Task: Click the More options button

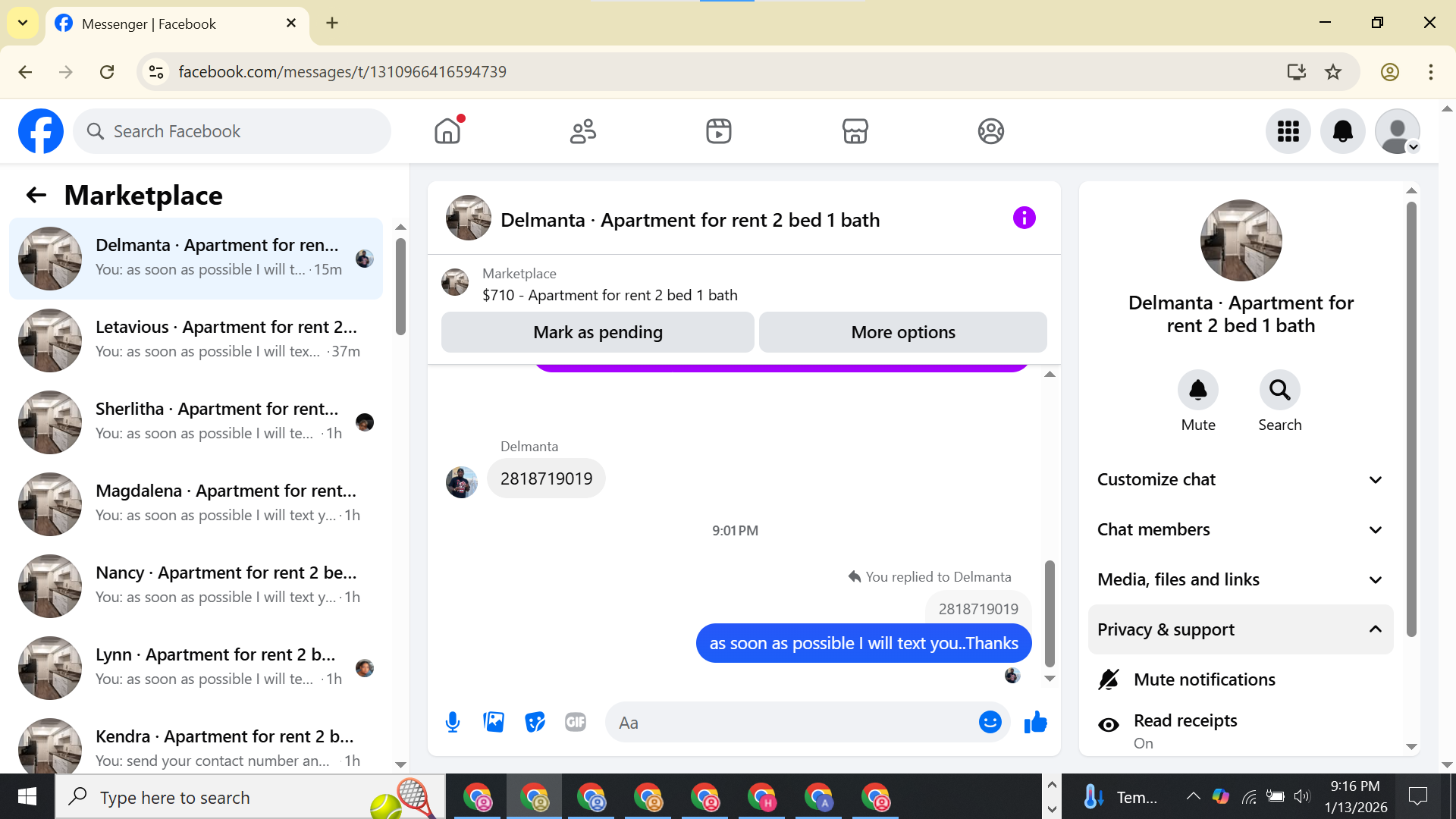Action: point(902,332)
